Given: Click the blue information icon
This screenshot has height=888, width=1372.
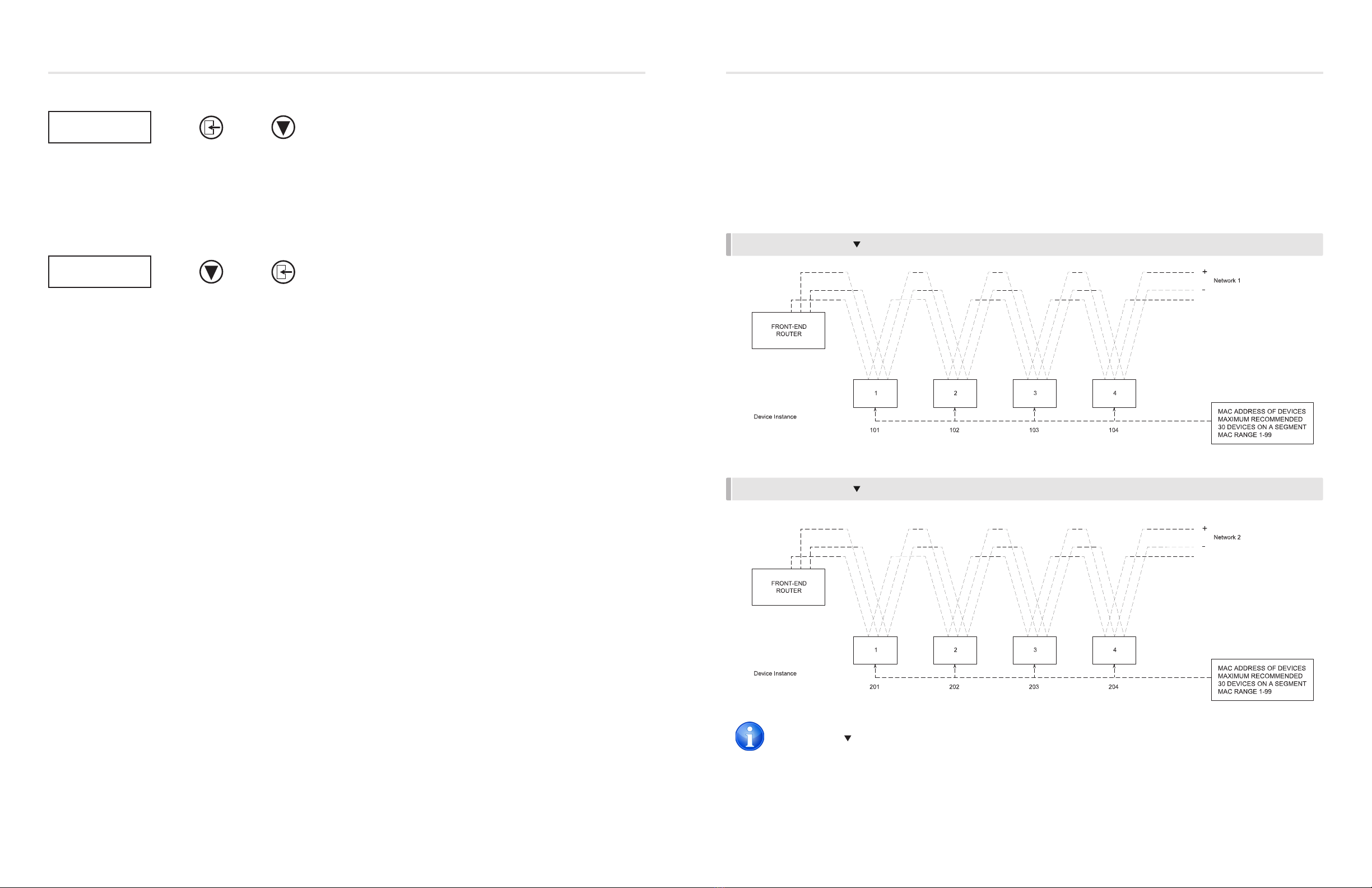Looking at the screenshot, I should point(750,736).
